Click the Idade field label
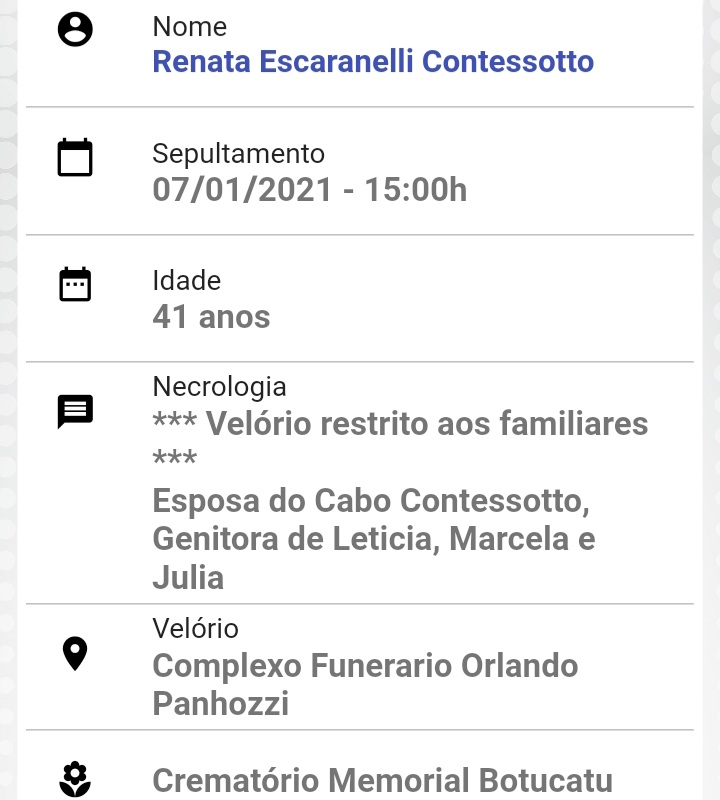Viewport: 720px width, 800px height. point(187,281)
